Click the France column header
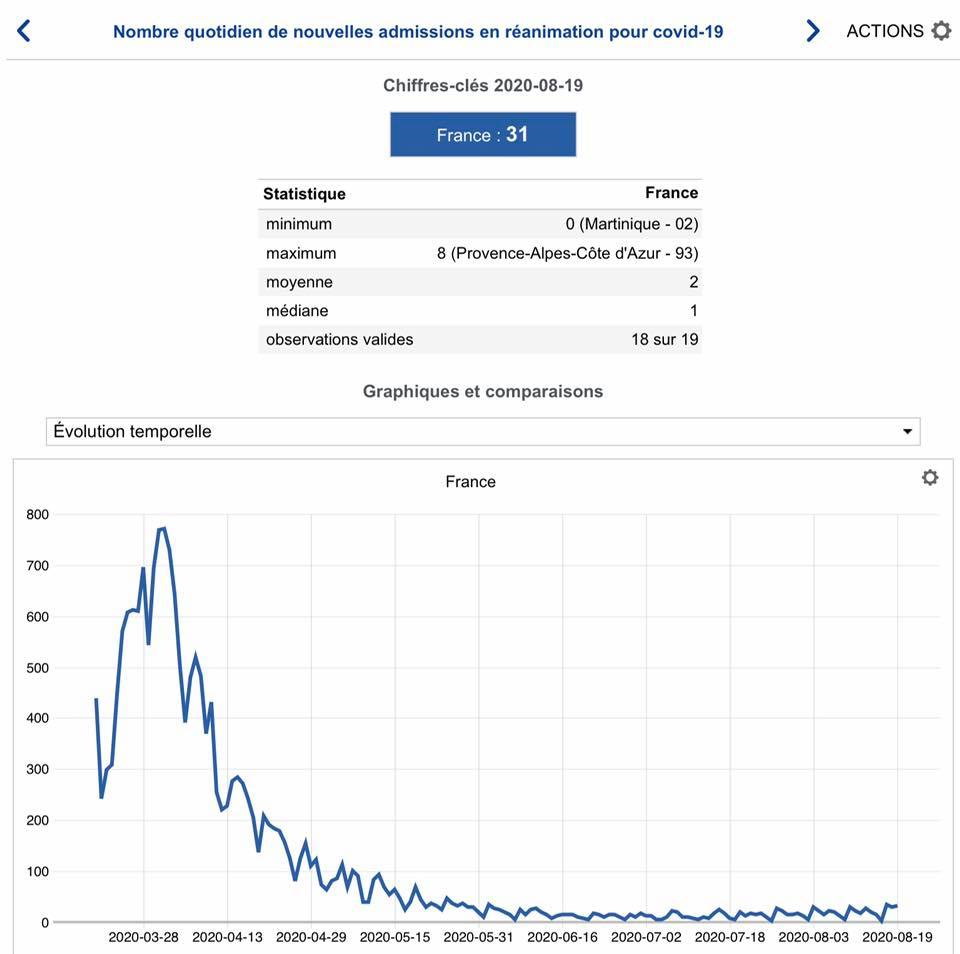The image size is (960, 954). tap(671, 193)
